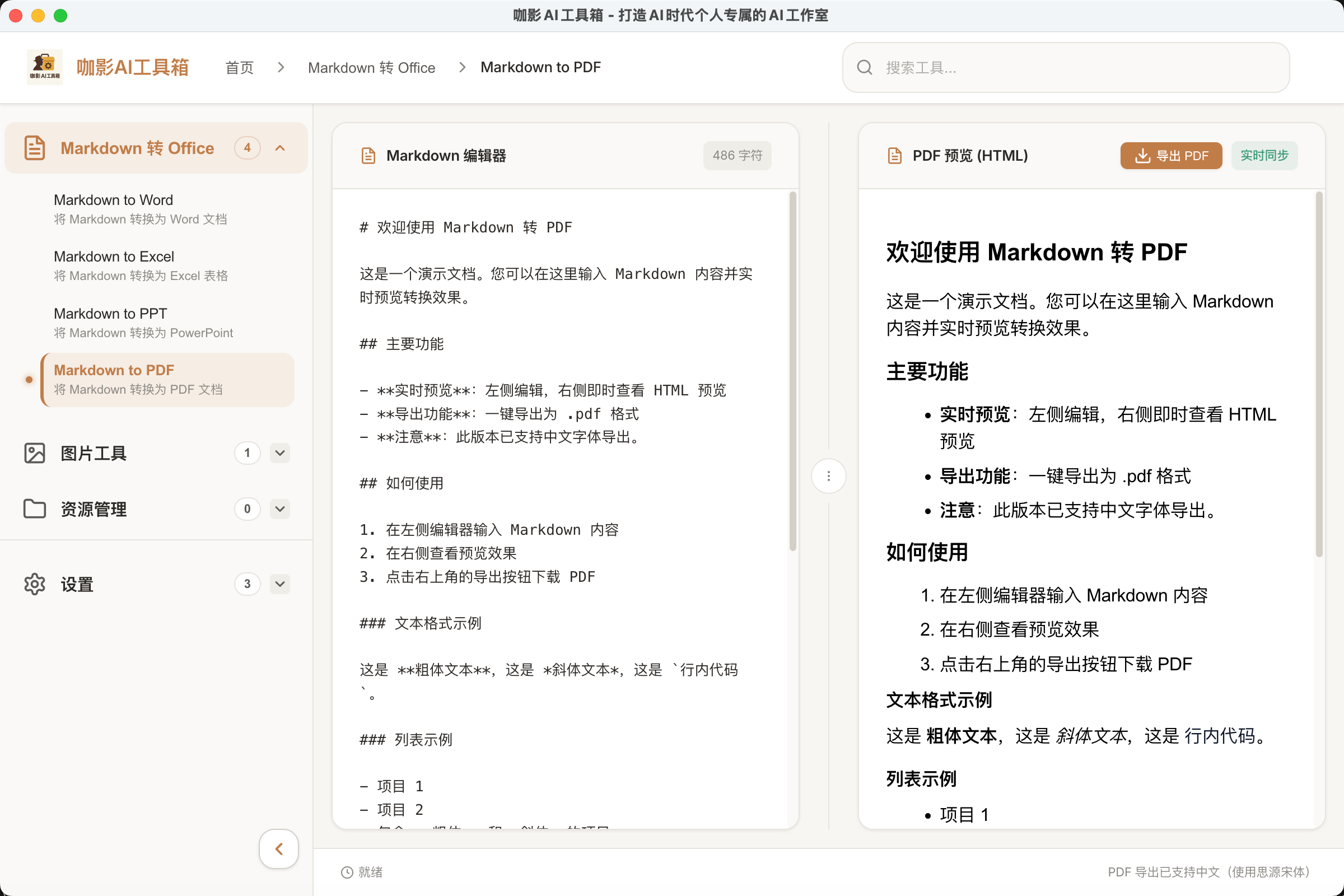1344x896 pixels.
Task: Toggle 实时同步 for the PDF preview
Action: (1264, 155)
